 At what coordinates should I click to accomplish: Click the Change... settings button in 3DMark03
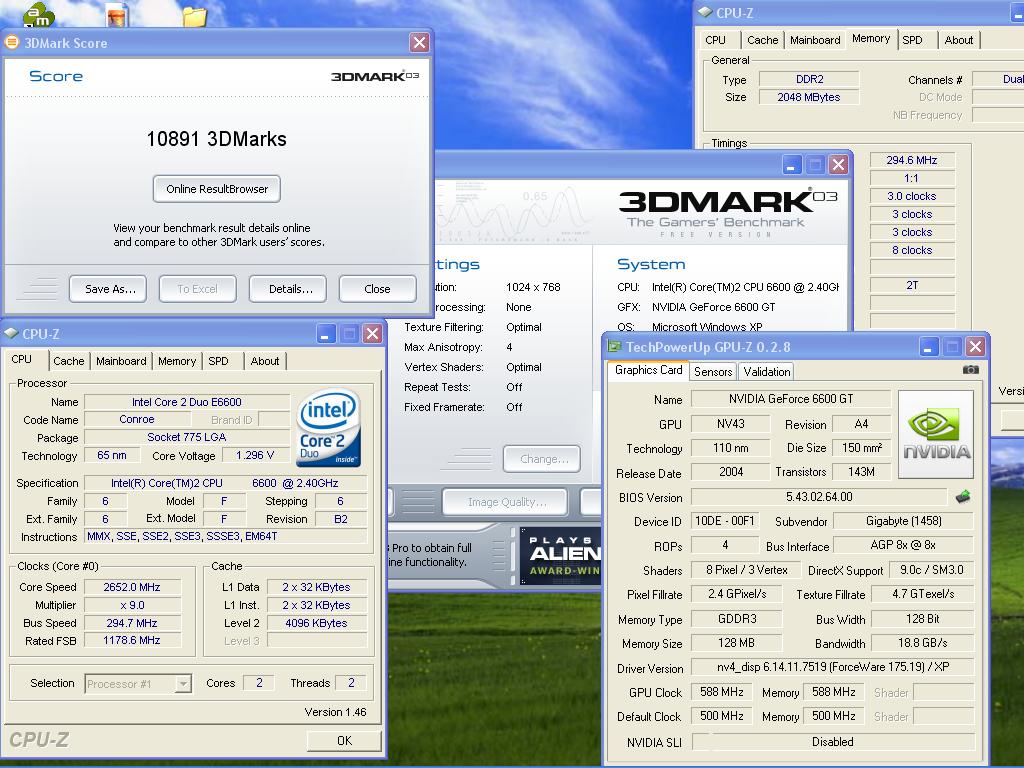click(541, 459)
